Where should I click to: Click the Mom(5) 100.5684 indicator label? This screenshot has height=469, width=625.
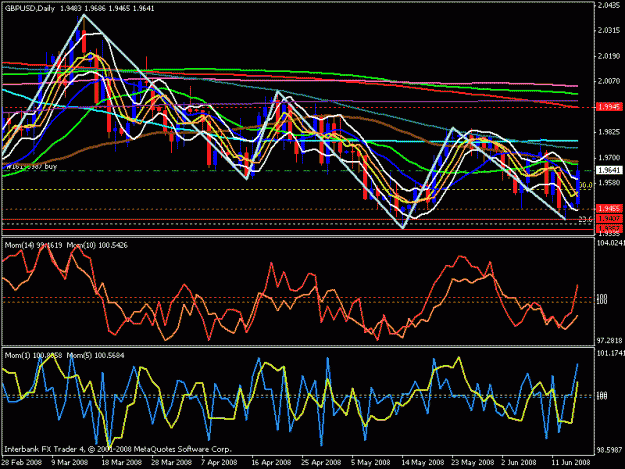coord(96,355)
